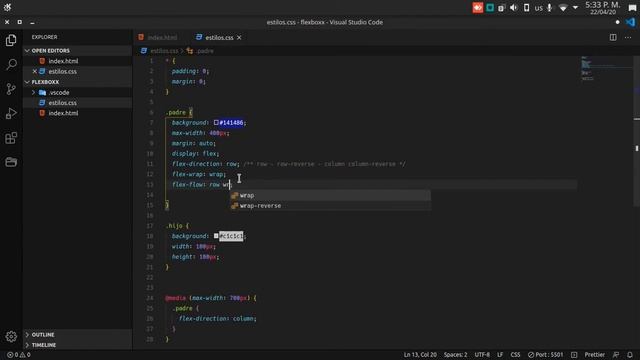Click estilos.css in the breadcrumb
The width and height of the screenshot is (640, 360).
coord(164,51)
